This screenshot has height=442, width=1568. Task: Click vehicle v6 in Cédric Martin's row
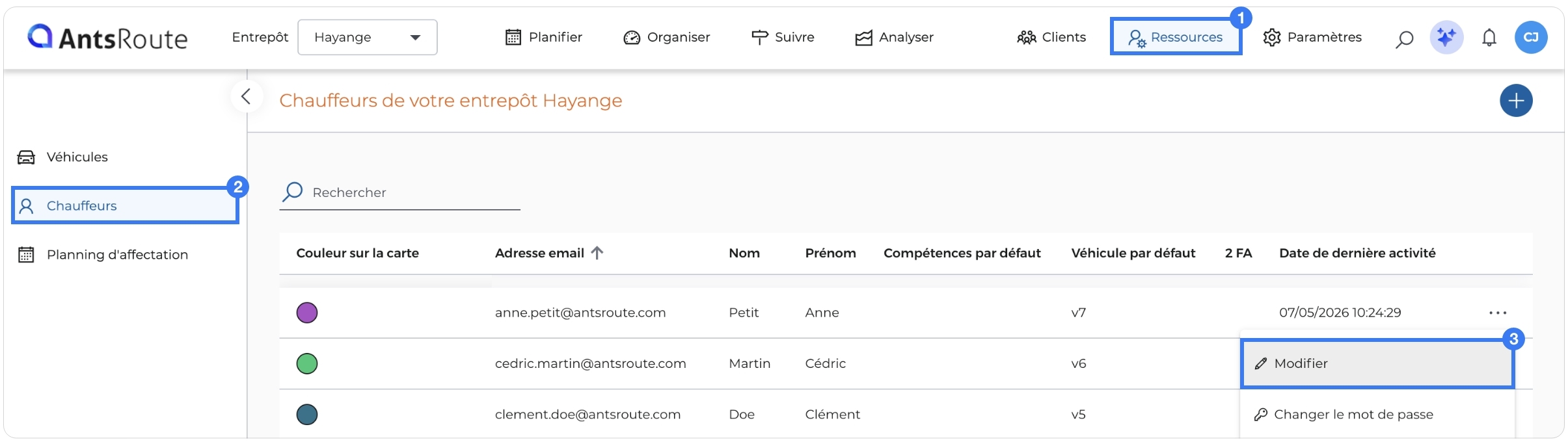pos(1078,363)
